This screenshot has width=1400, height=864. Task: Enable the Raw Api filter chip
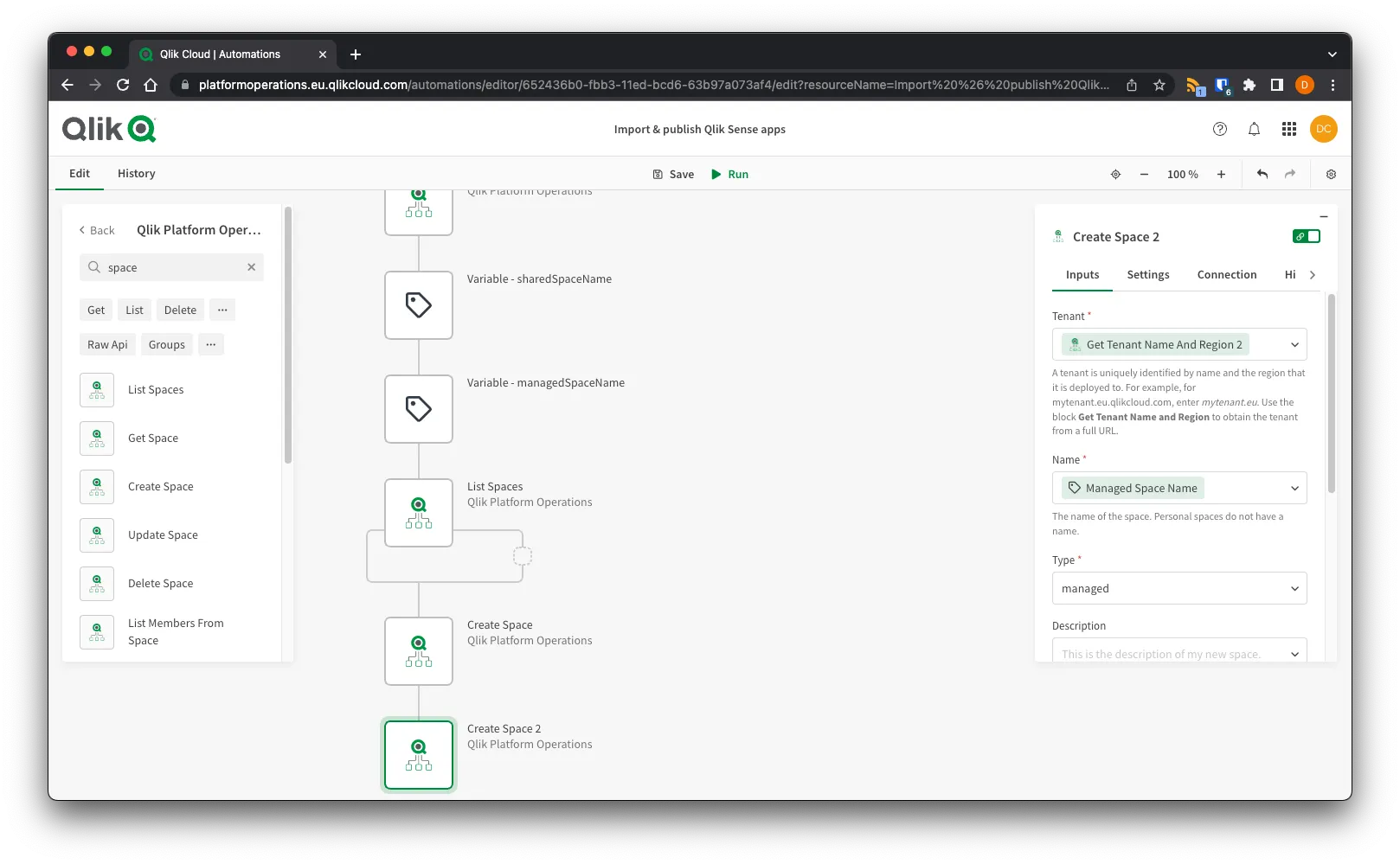(106, 344)
